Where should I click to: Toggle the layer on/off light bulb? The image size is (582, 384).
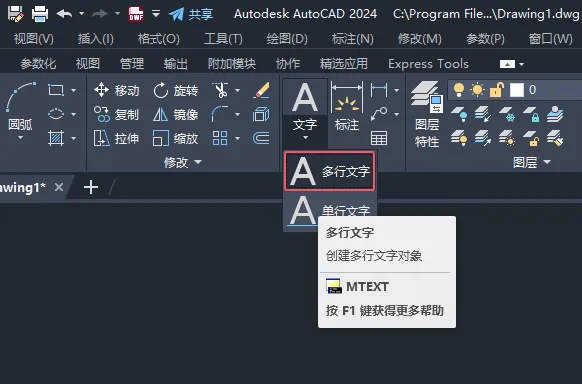459,90
